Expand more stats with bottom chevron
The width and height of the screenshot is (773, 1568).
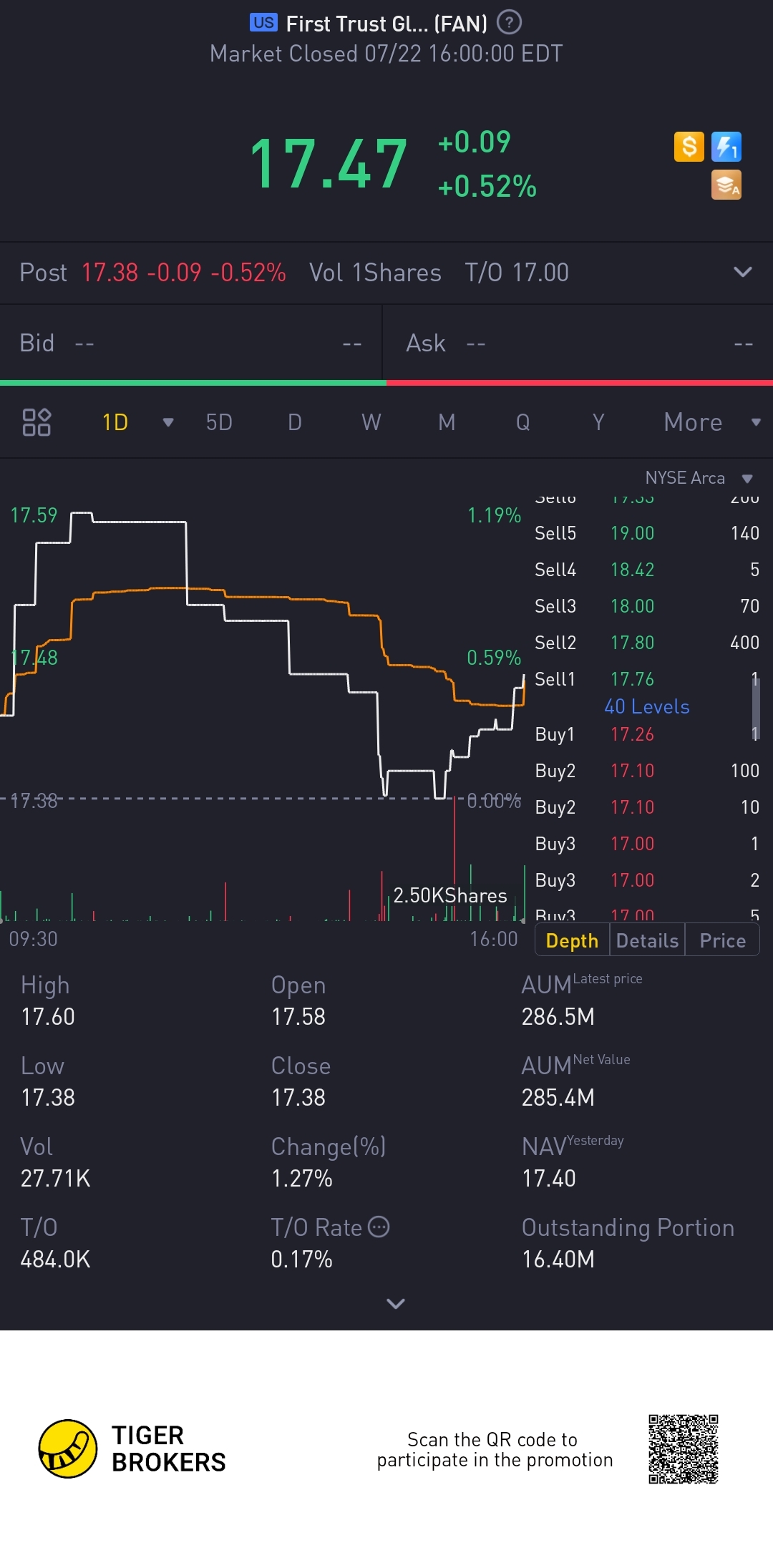pyautogui.click(x=396, y=1303)
